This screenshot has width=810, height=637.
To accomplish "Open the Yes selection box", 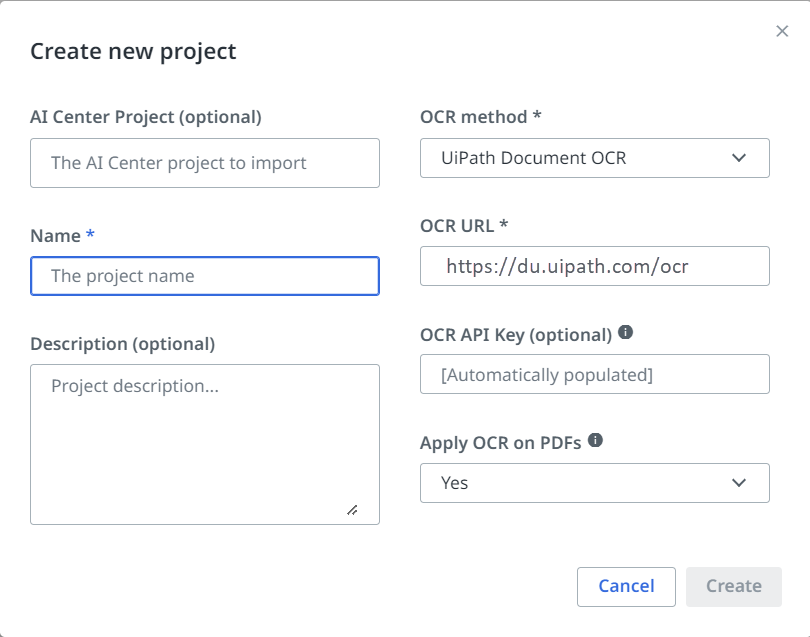I will click(x=595, y=483).
